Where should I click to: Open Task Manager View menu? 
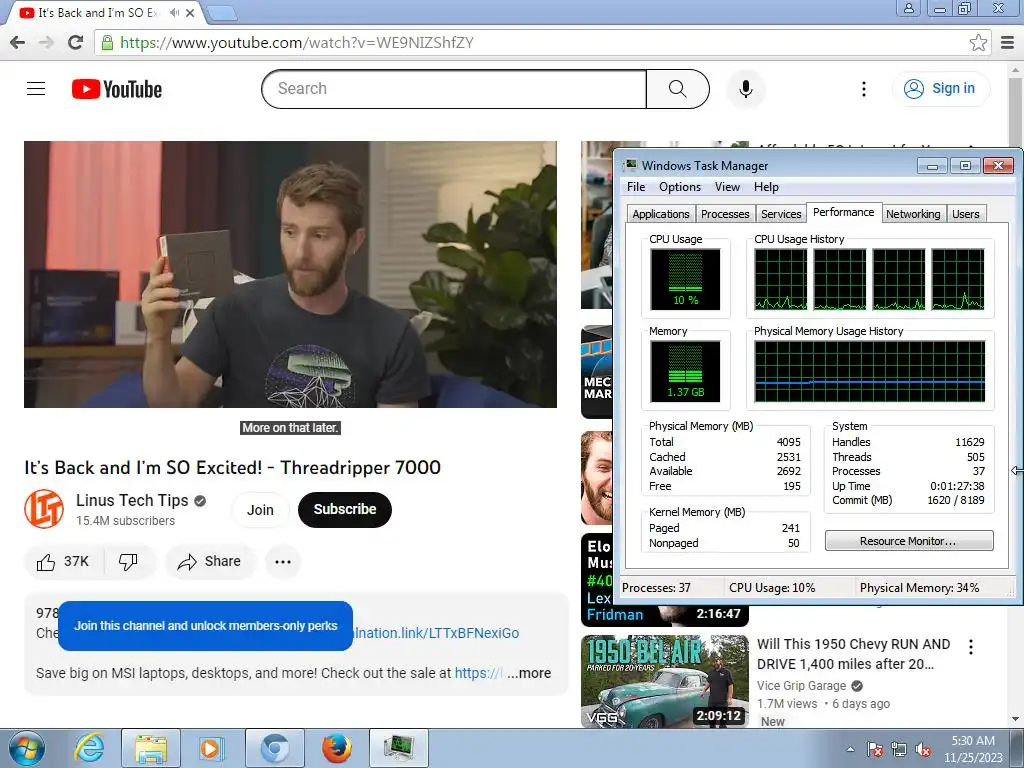tap(728, 187)
